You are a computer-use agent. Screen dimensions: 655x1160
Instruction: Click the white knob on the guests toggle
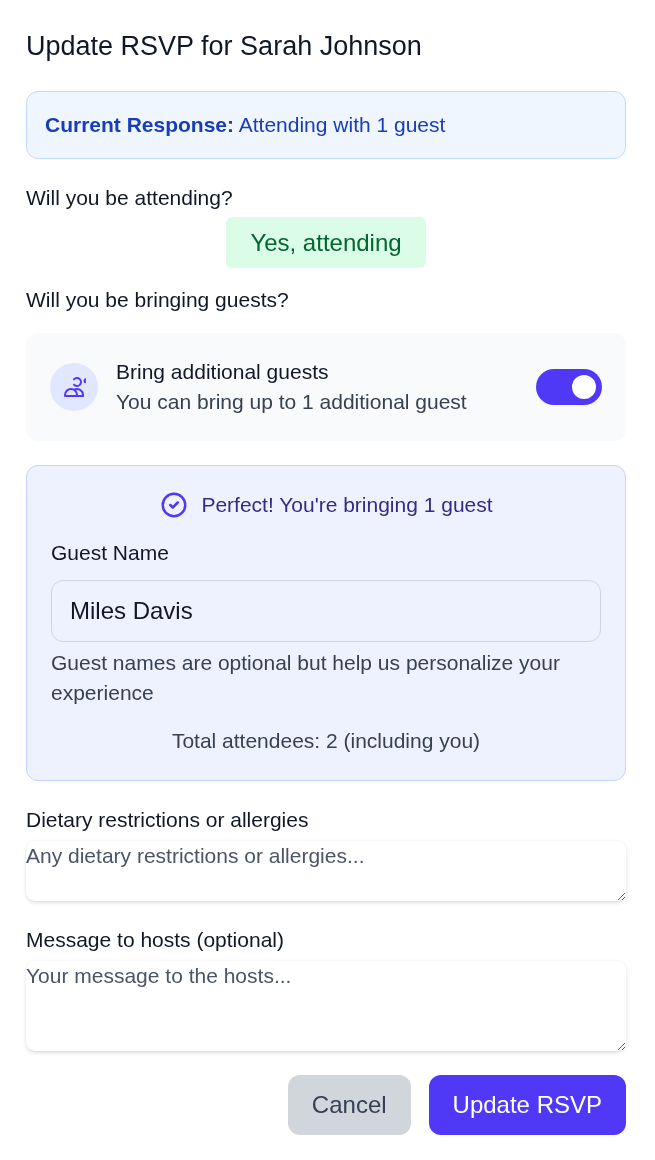[x=584, y=387]
